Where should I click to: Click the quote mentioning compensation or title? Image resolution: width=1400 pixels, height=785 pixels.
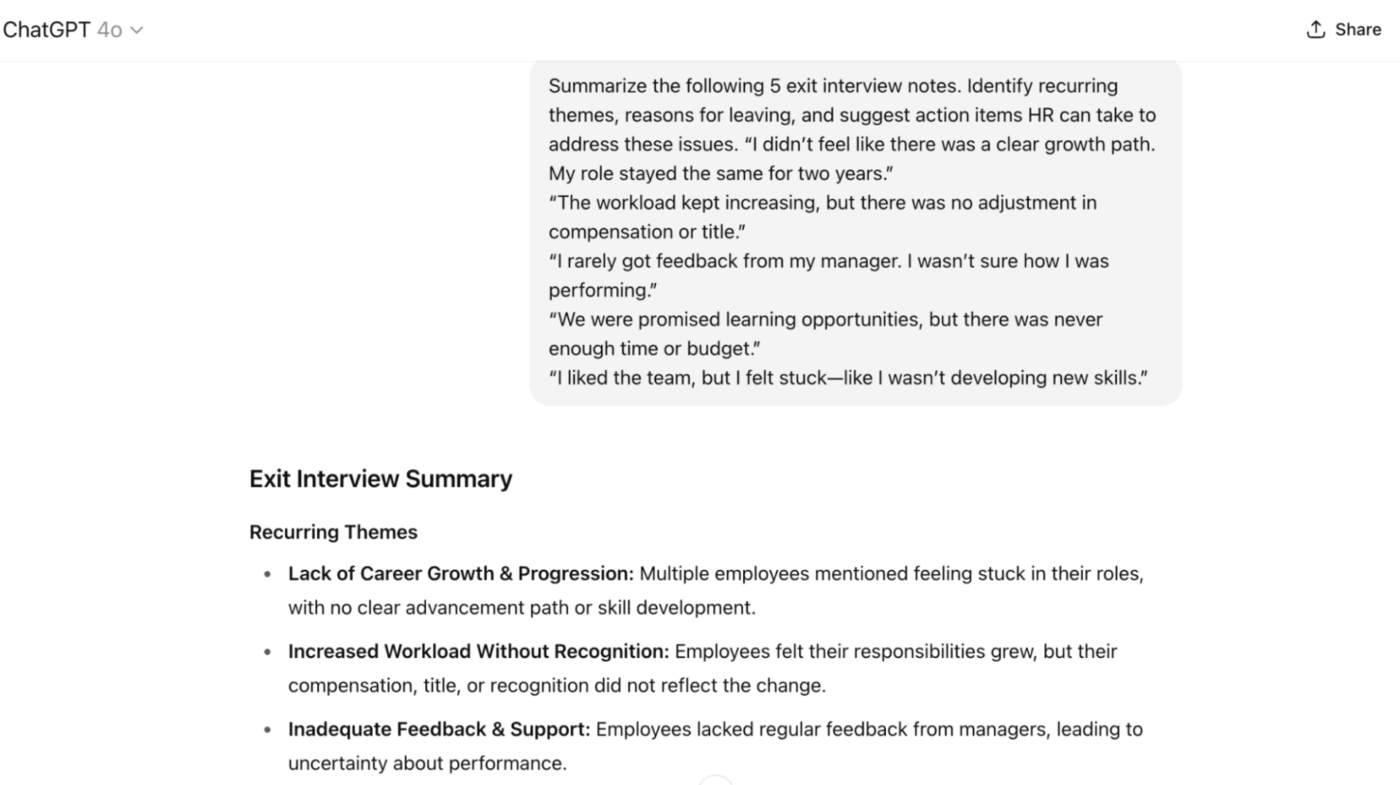[x=822, y=216]
